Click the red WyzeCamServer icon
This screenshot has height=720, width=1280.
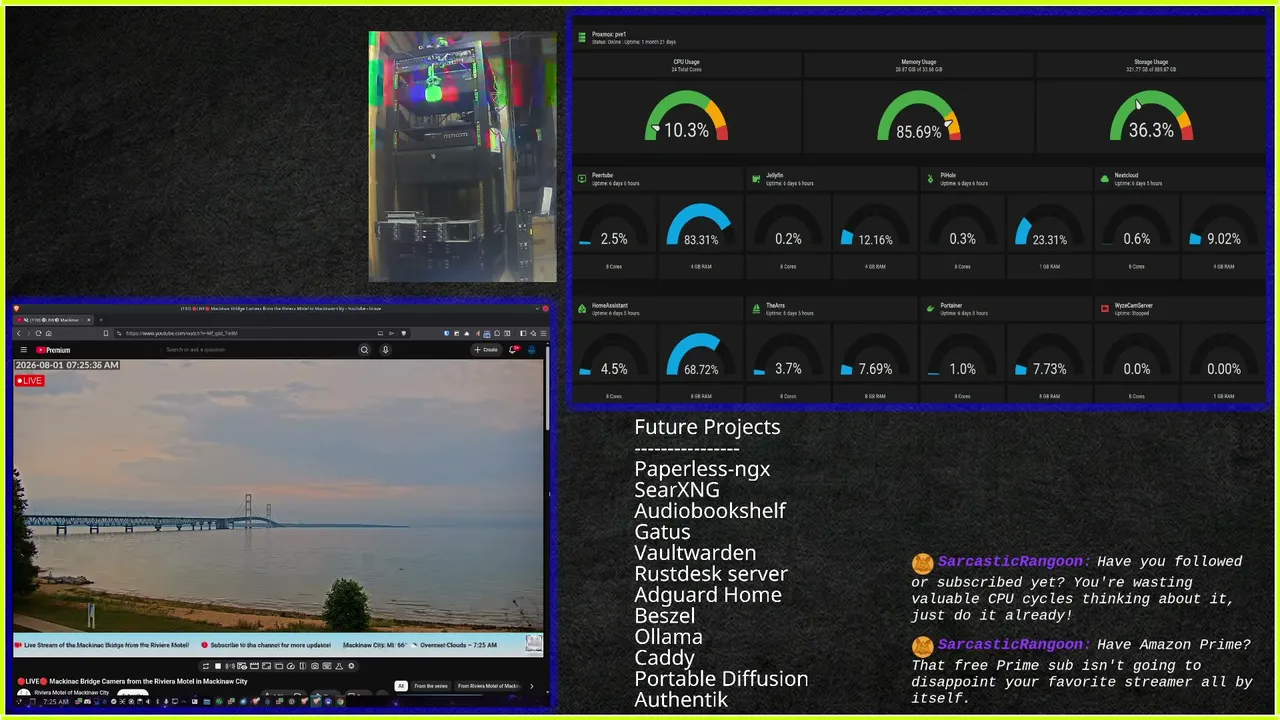pos(1105,309)
